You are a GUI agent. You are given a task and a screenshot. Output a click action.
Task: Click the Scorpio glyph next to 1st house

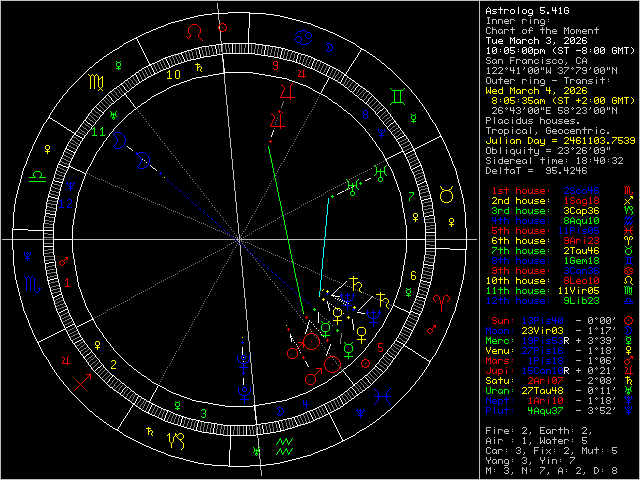pos(628,189)
